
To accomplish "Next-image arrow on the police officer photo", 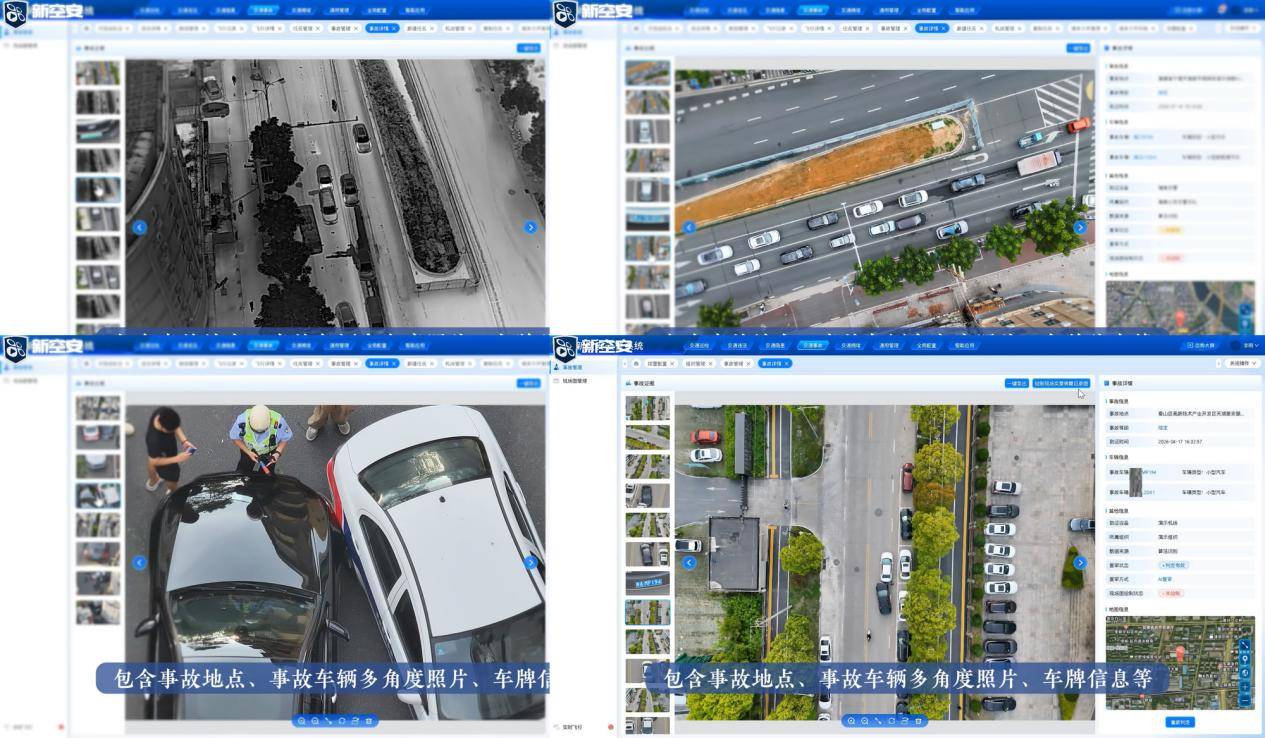I will click(530, 562).
